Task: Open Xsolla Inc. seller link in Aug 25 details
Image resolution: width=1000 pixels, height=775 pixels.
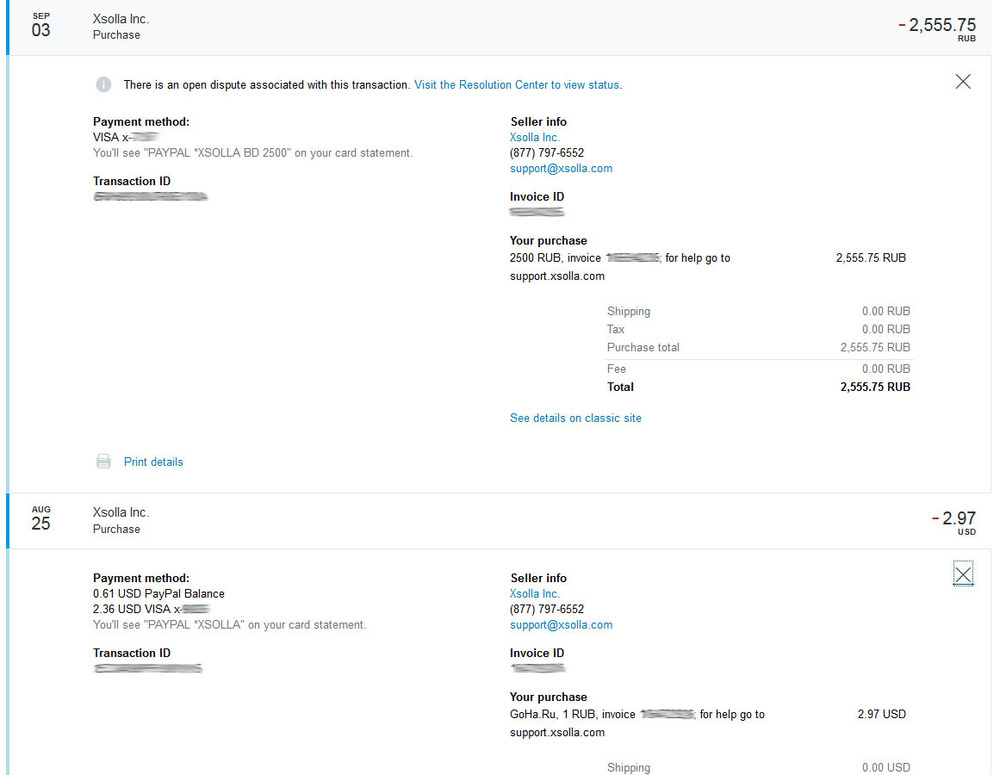Action: click(535, 593)
